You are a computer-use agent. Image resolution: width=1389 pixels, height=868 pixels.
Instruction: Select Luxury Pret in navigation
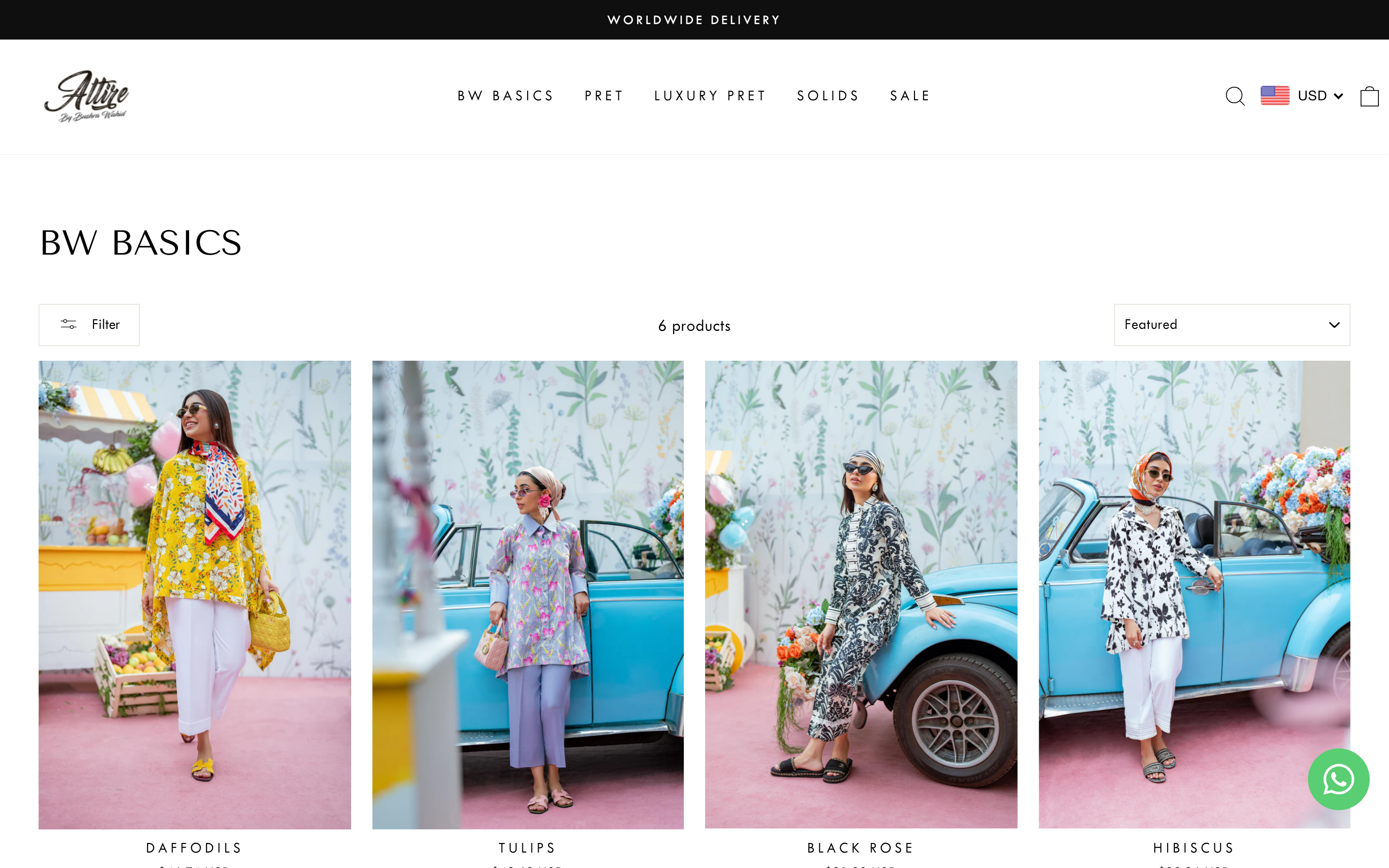[710, 96]
